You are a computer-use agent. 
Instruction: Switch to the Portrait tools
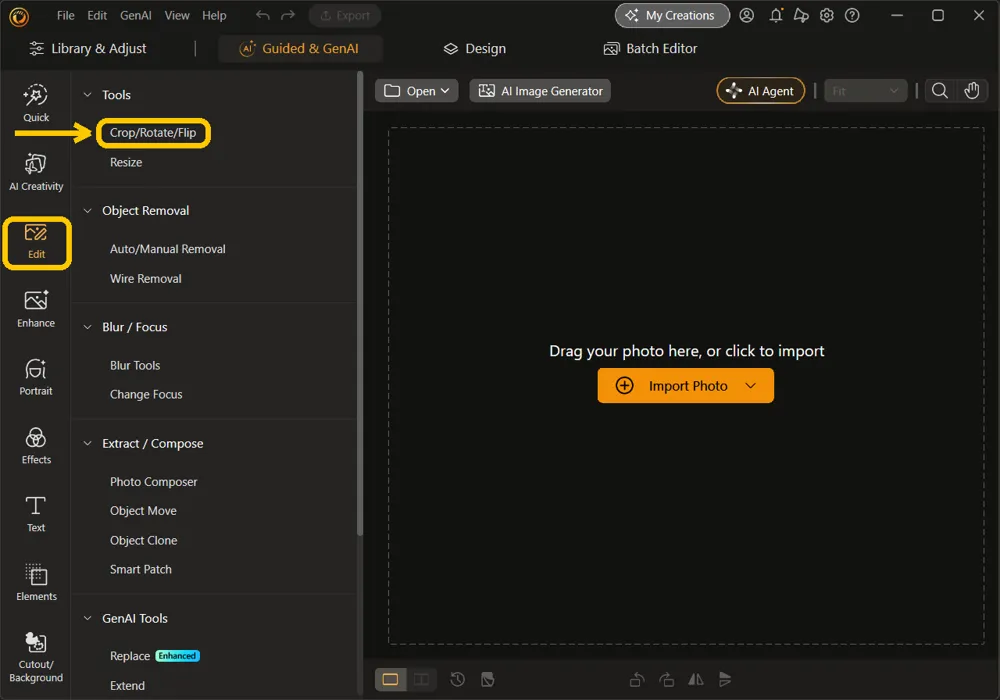[x=36, y=377]
